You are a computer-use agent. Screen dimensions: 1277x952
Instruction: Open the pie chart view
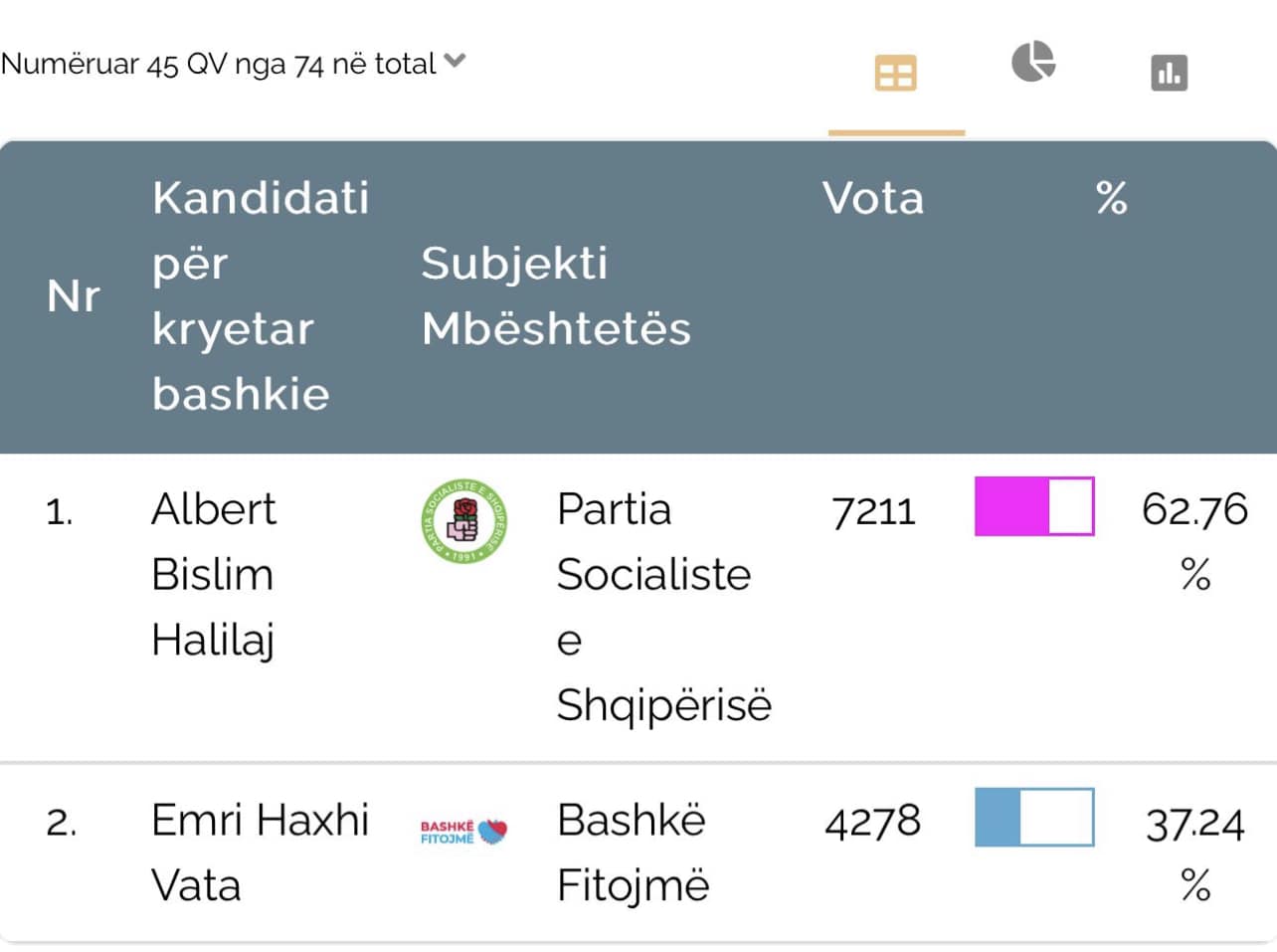point(1033,62)
